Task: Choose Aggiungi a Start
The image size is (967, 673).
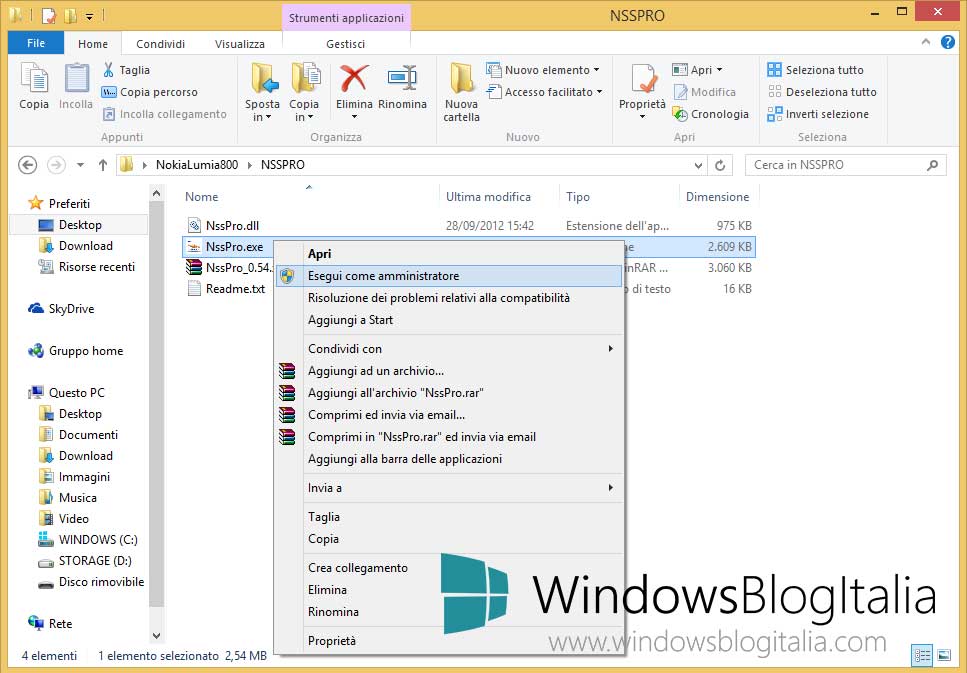Action: pos(449,320)
